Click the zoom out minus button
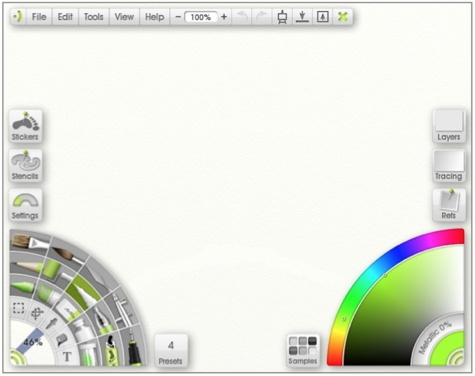475x376 pixels. coord(178,17)
